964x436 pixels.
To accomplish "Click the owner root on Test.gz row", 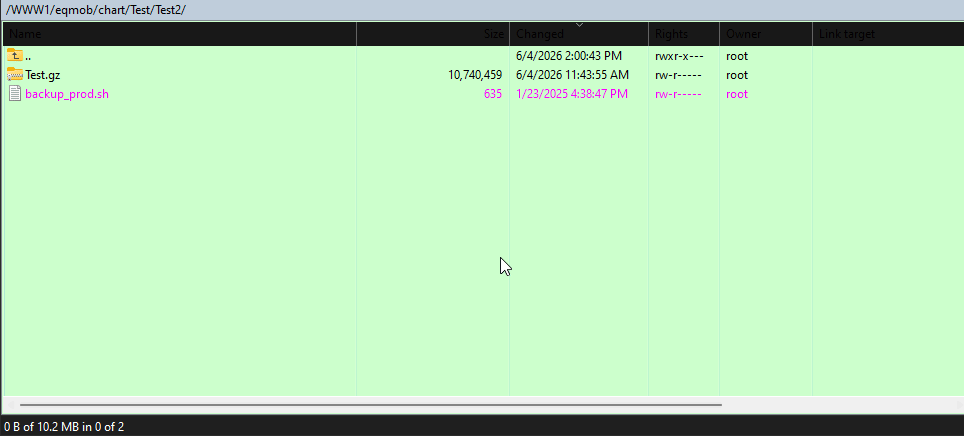I will click(x=737, y=75).
